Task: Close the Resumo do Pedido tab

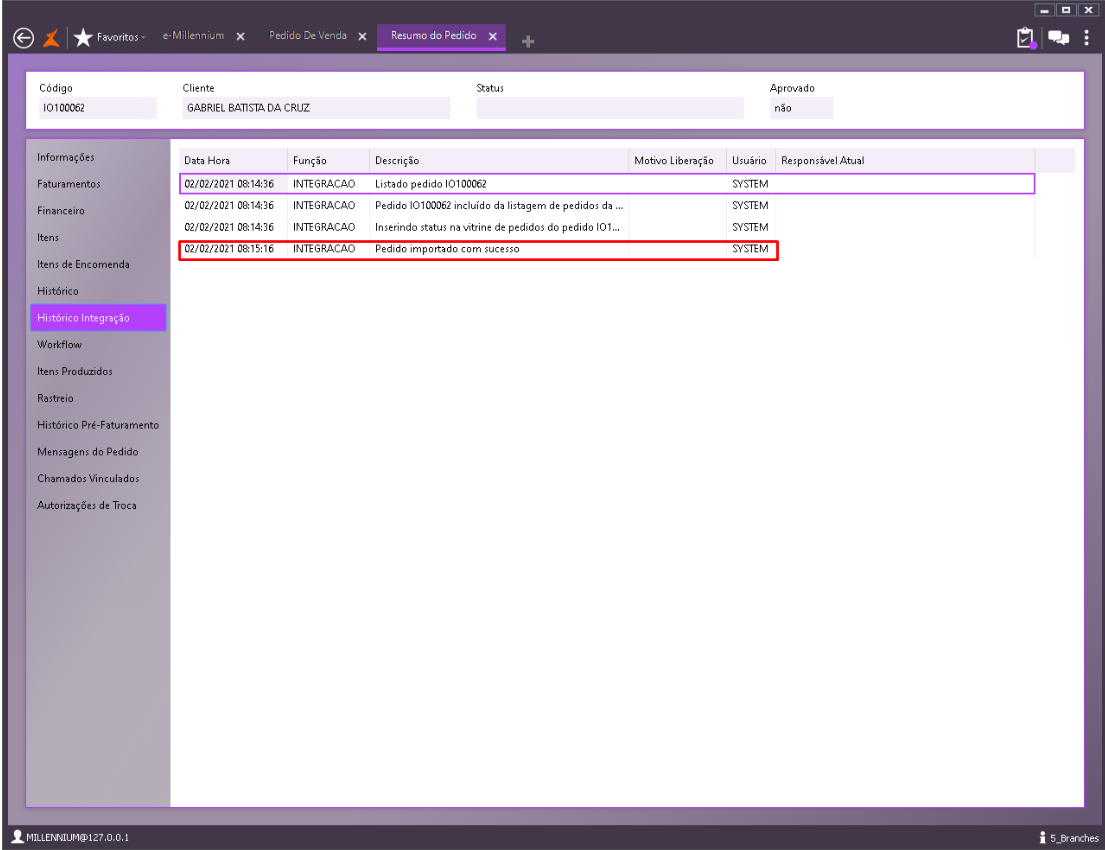Action: click(x=493, y=37)
